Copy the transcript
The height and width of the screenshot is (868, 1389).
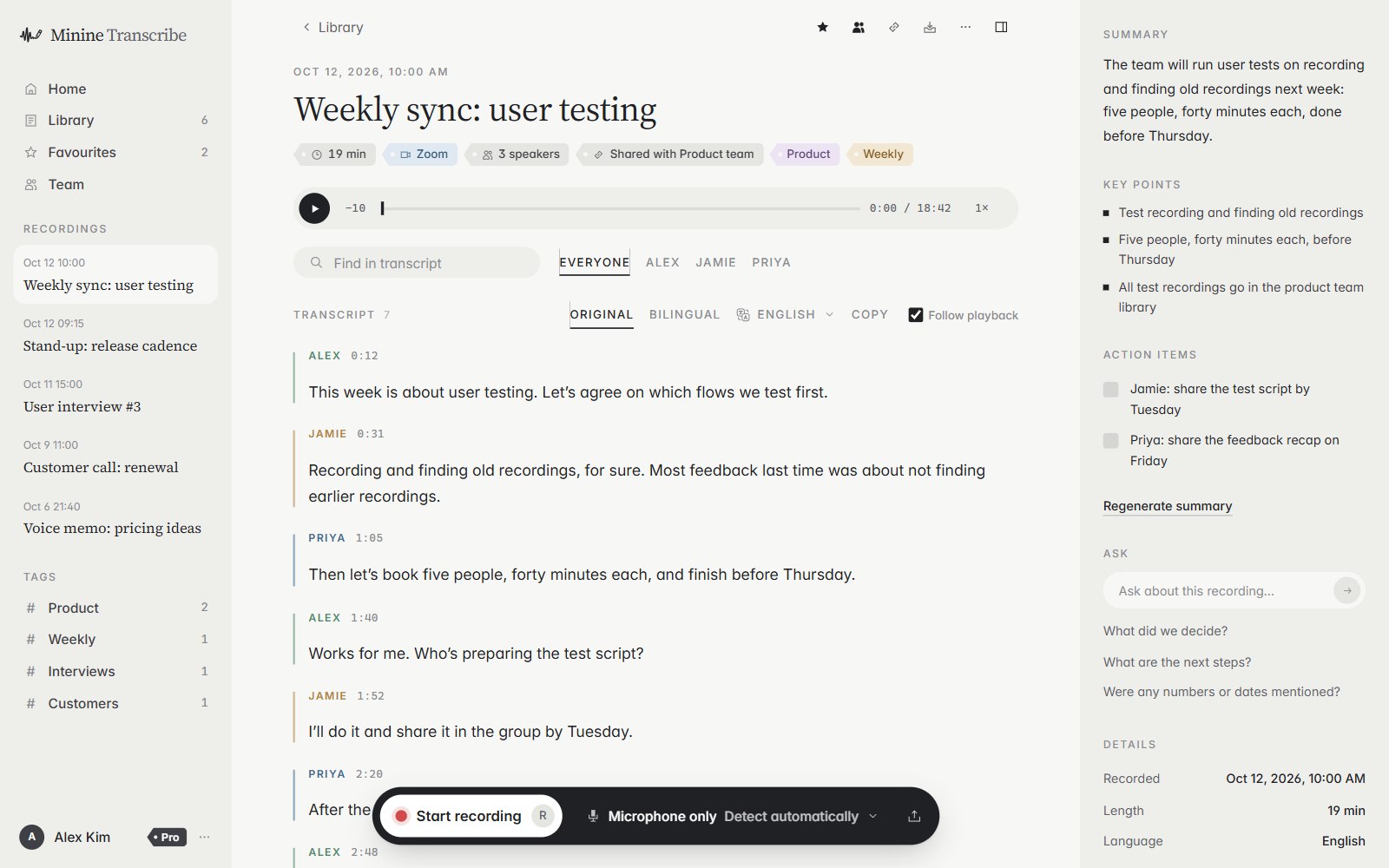point(869,314)
